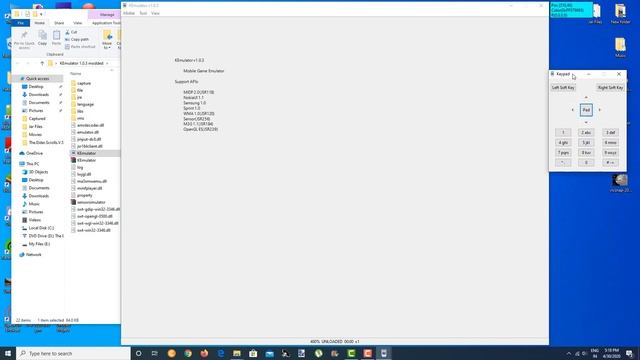Click the Cut command in the ribbon
Viewport: 640px width, 360px height.
[x=71, y=32]
